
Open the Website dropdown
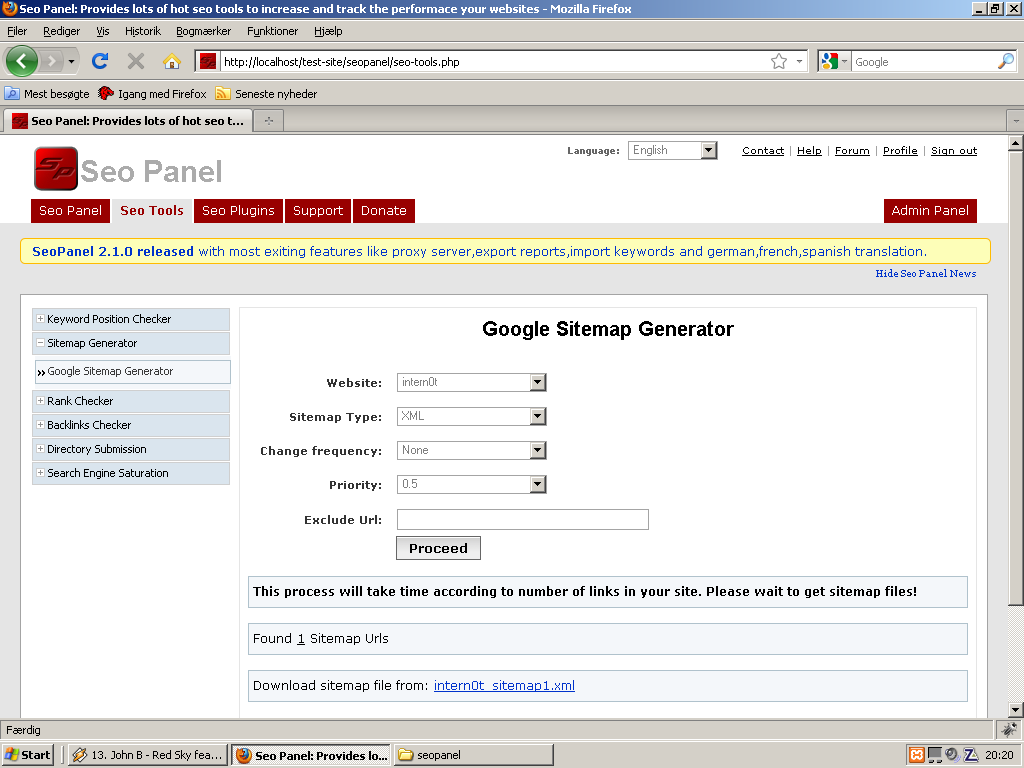[x=472, y=383]
